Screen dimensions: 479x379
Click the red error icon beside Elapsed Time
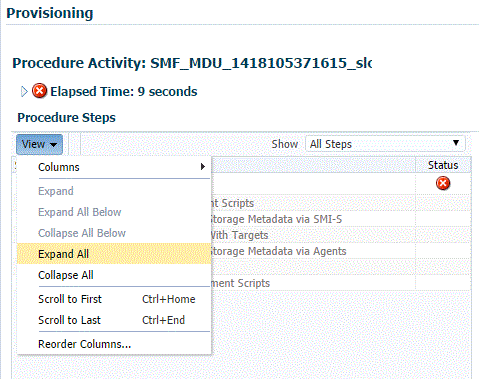tap(39, 91)
